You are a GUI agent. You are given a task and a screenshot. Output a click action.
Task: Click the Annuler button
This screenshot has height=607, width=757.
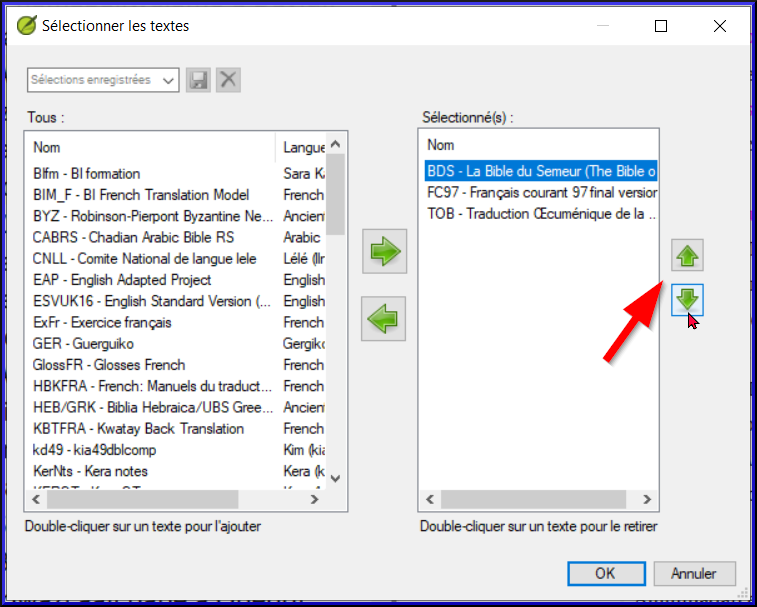pos(694,574)
